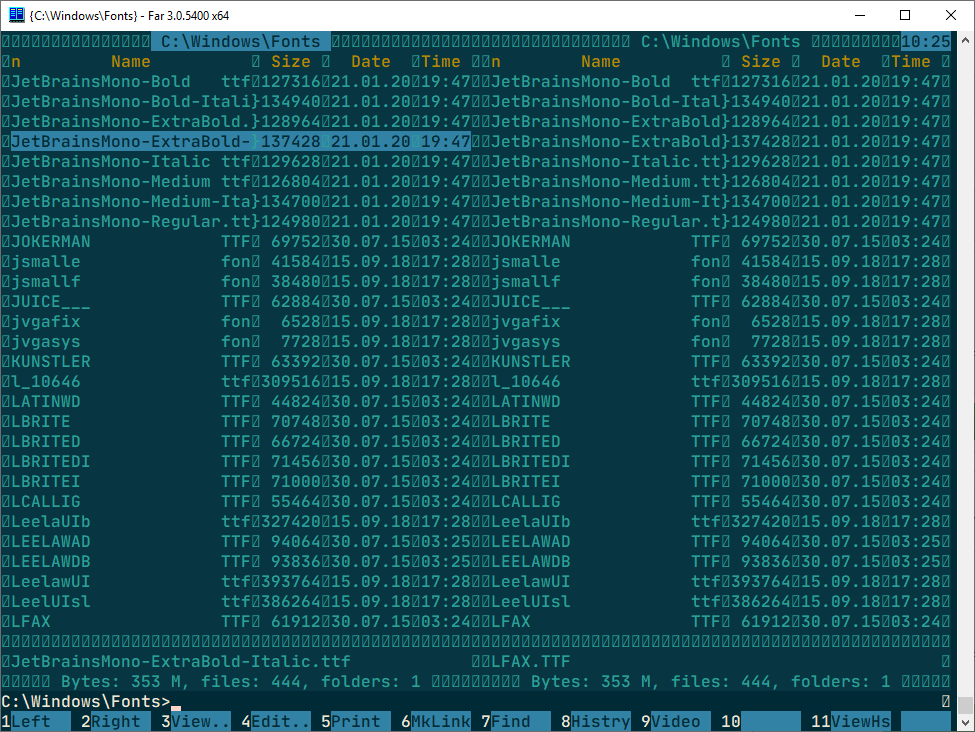Click the 7 Find key bar button
The height and width of the screenshot is (732, 975).
[x=515, y=721]
